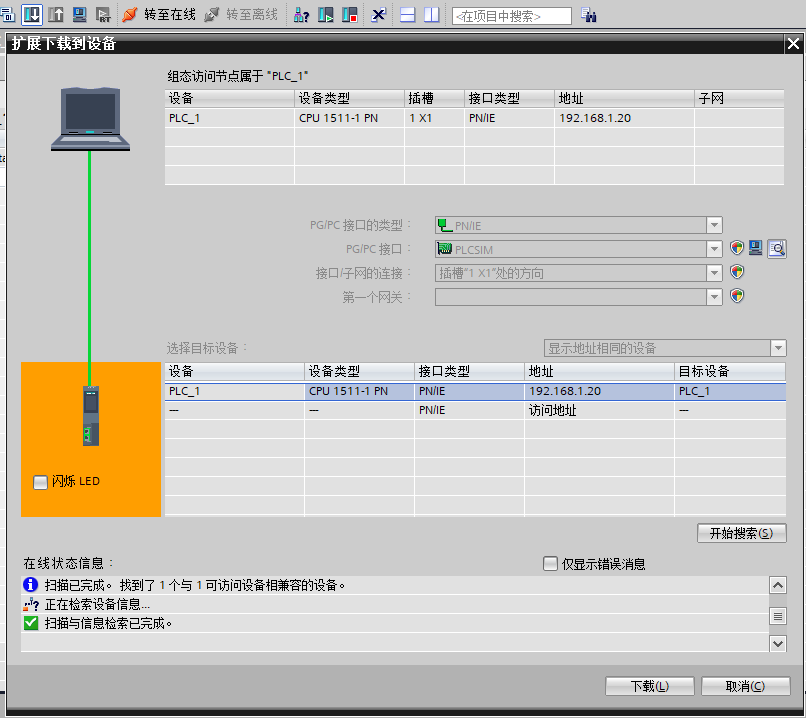Select the split editor vertically icon
The width and height of the screenshot is (806, 718).
pos(432,15)
